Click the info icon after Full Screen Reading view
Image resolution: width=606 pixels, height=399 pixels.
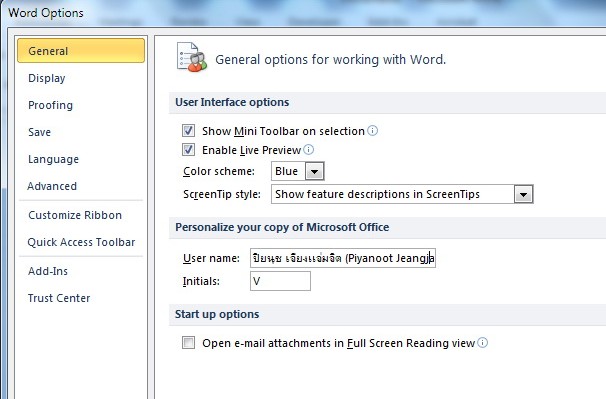coord(482,343)
